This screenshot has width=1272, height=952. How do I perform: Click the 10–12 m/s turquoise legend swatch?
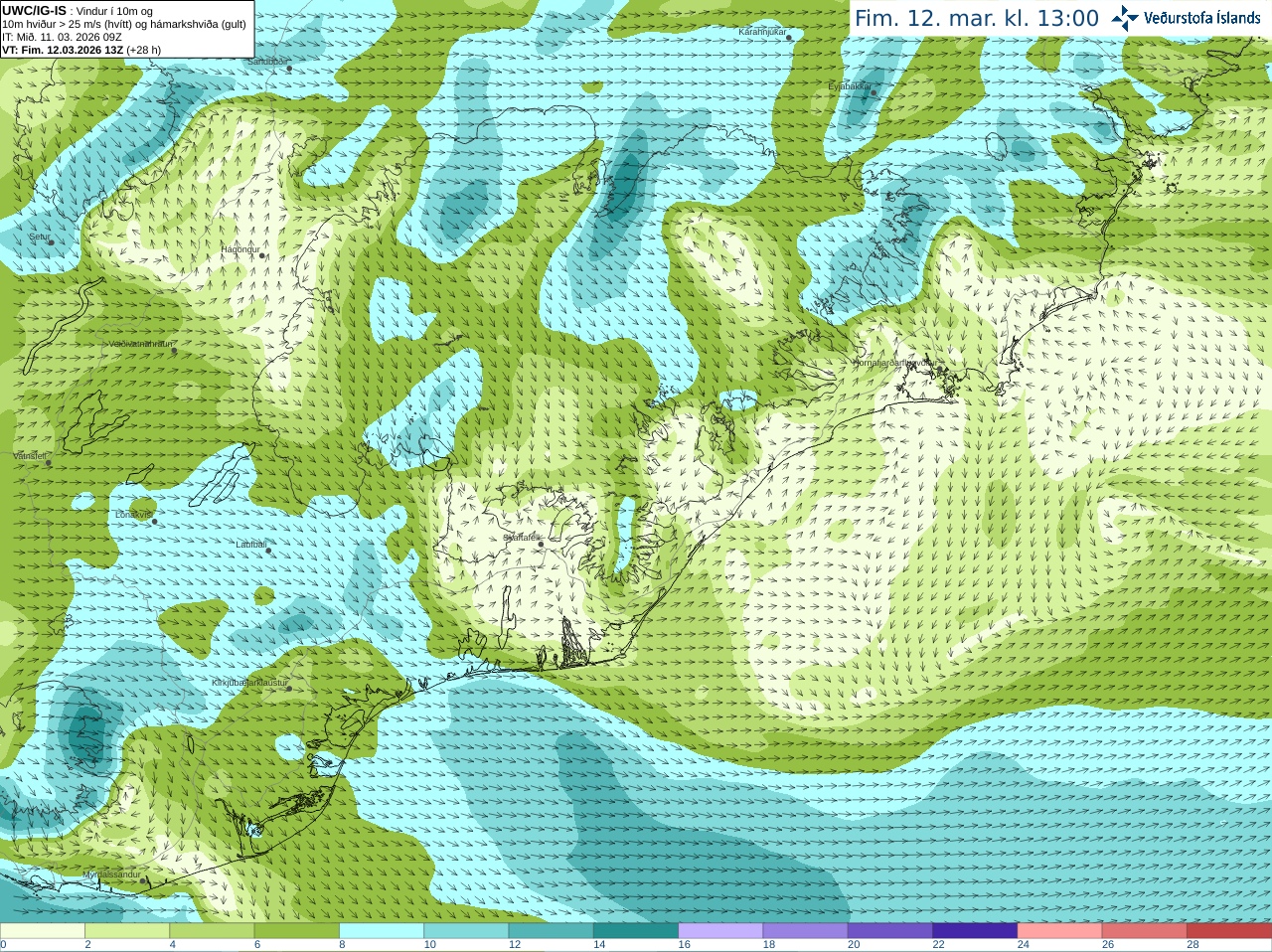[467, 931]
